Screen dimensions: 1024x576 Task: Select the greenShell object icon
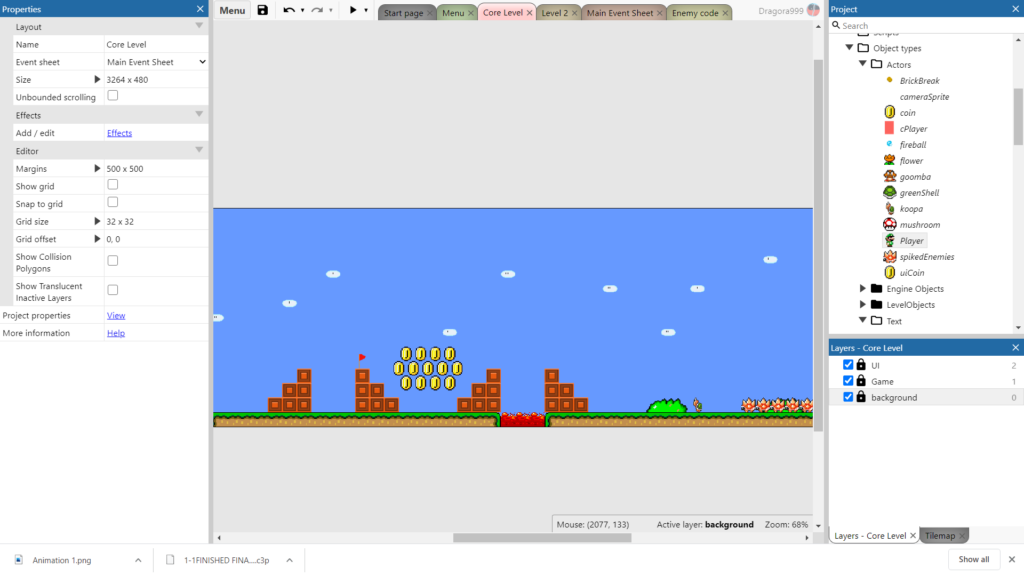coord(889,193)
